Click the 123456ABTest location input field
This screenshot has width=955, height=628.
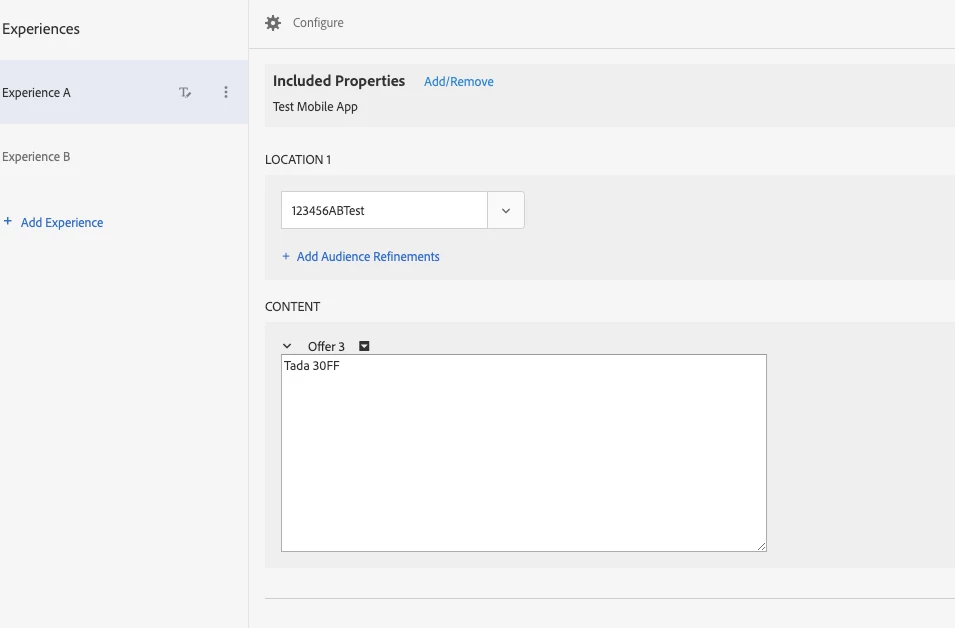(384, 211)
